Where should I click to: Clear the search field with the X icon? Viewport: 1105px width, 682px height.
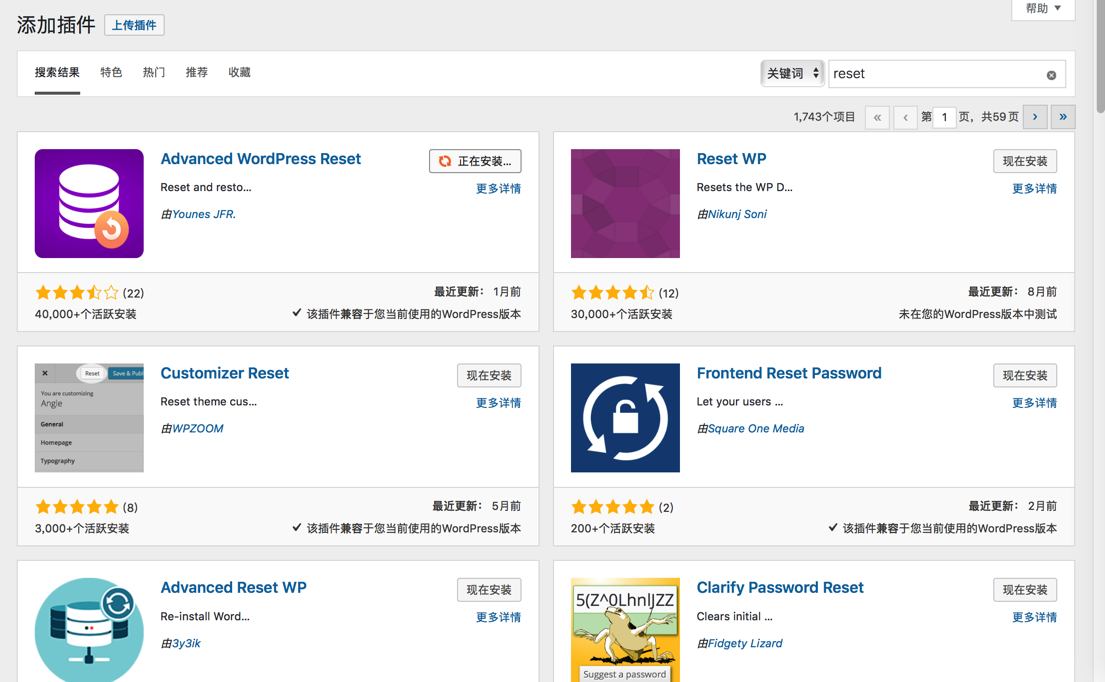[1051, 75]
